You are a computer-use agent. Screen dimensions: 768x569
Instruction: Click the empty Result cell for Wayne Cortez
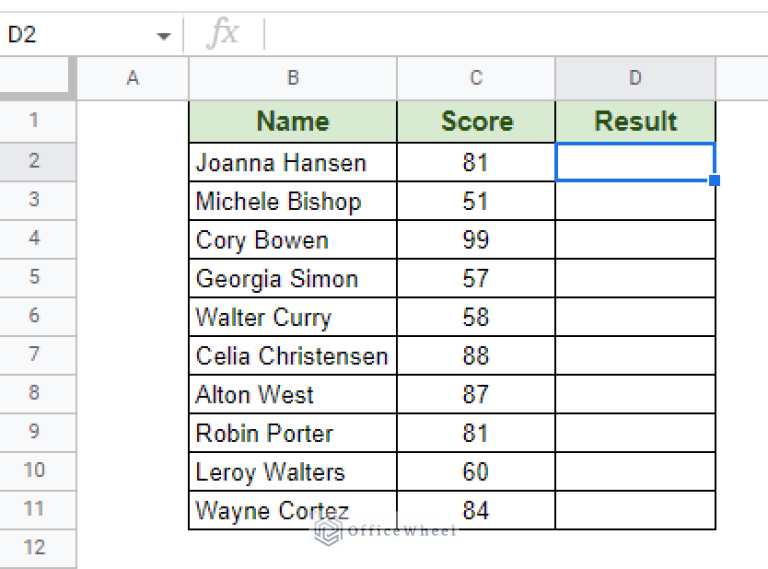pos(635,511)
